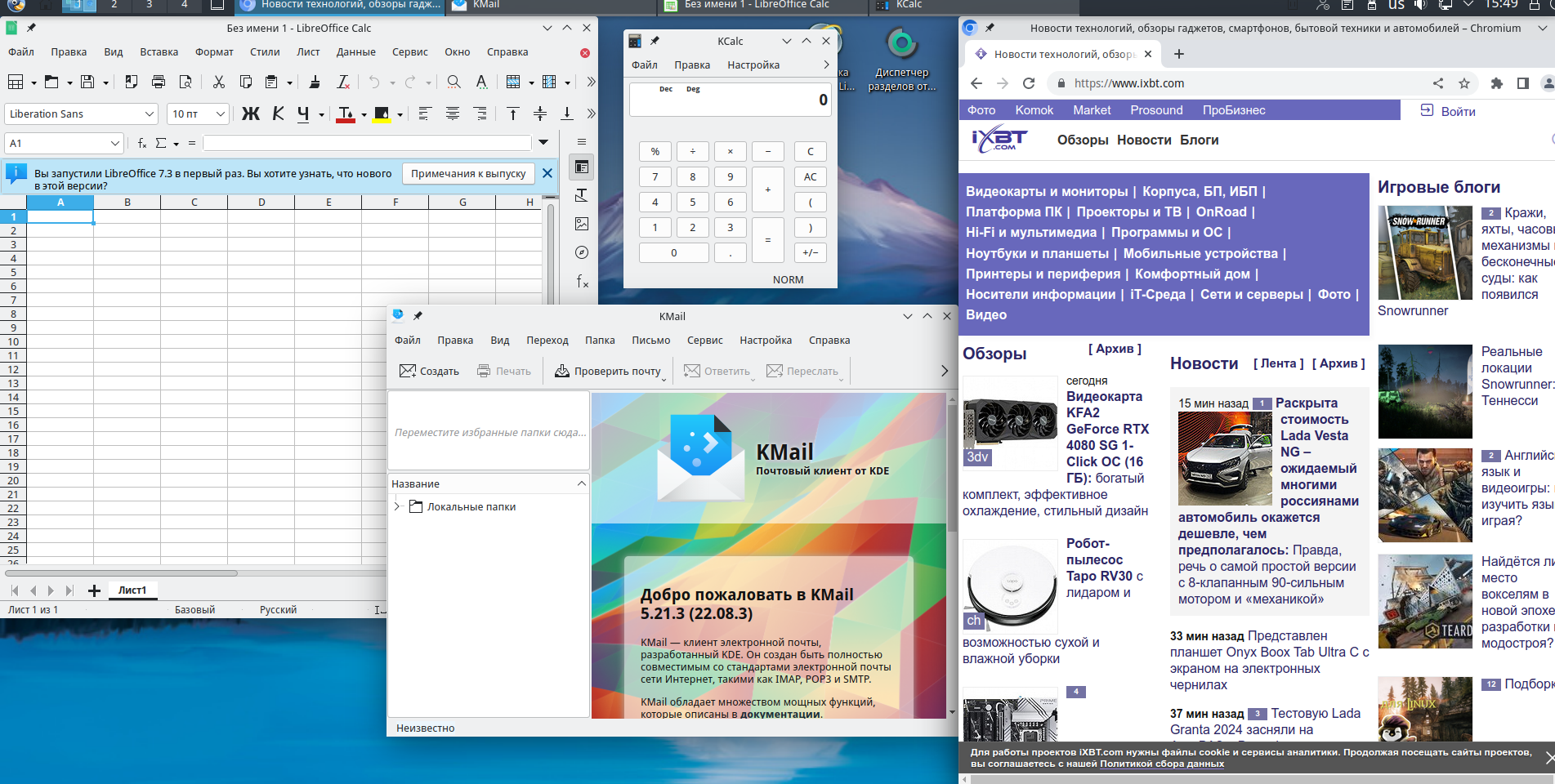
Task: Click the Chromium address bar ixbt.com URL
Action: 1128,83
